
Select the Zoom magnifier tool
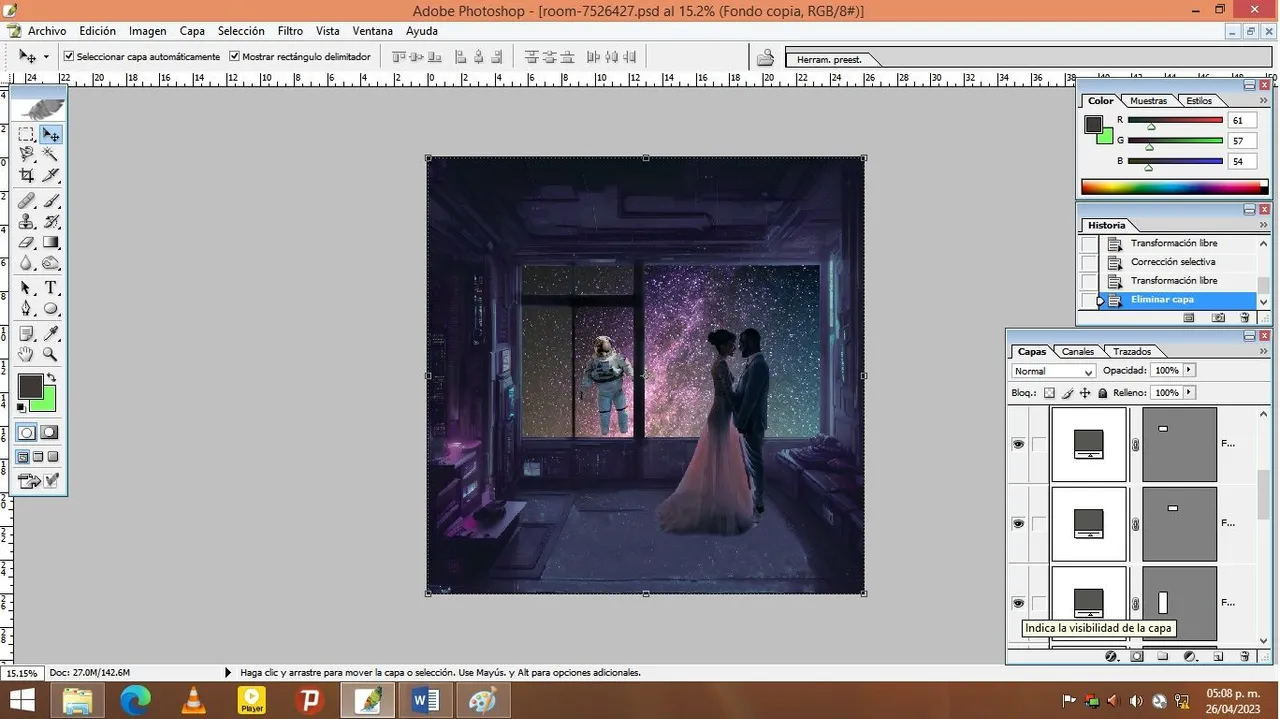point(51,354)
